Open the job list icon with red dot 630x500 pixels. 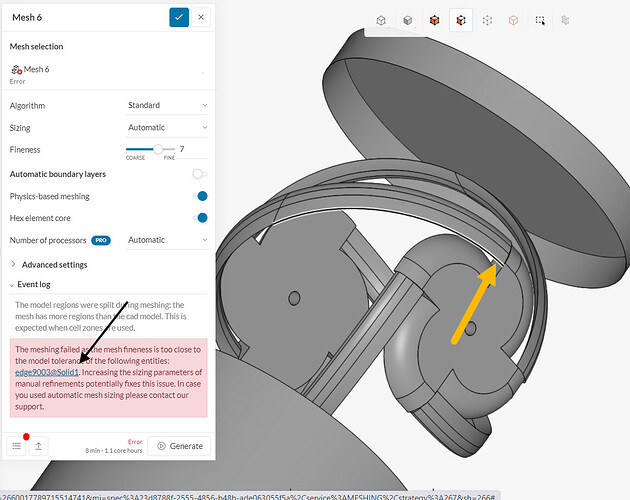click(16, 446)
